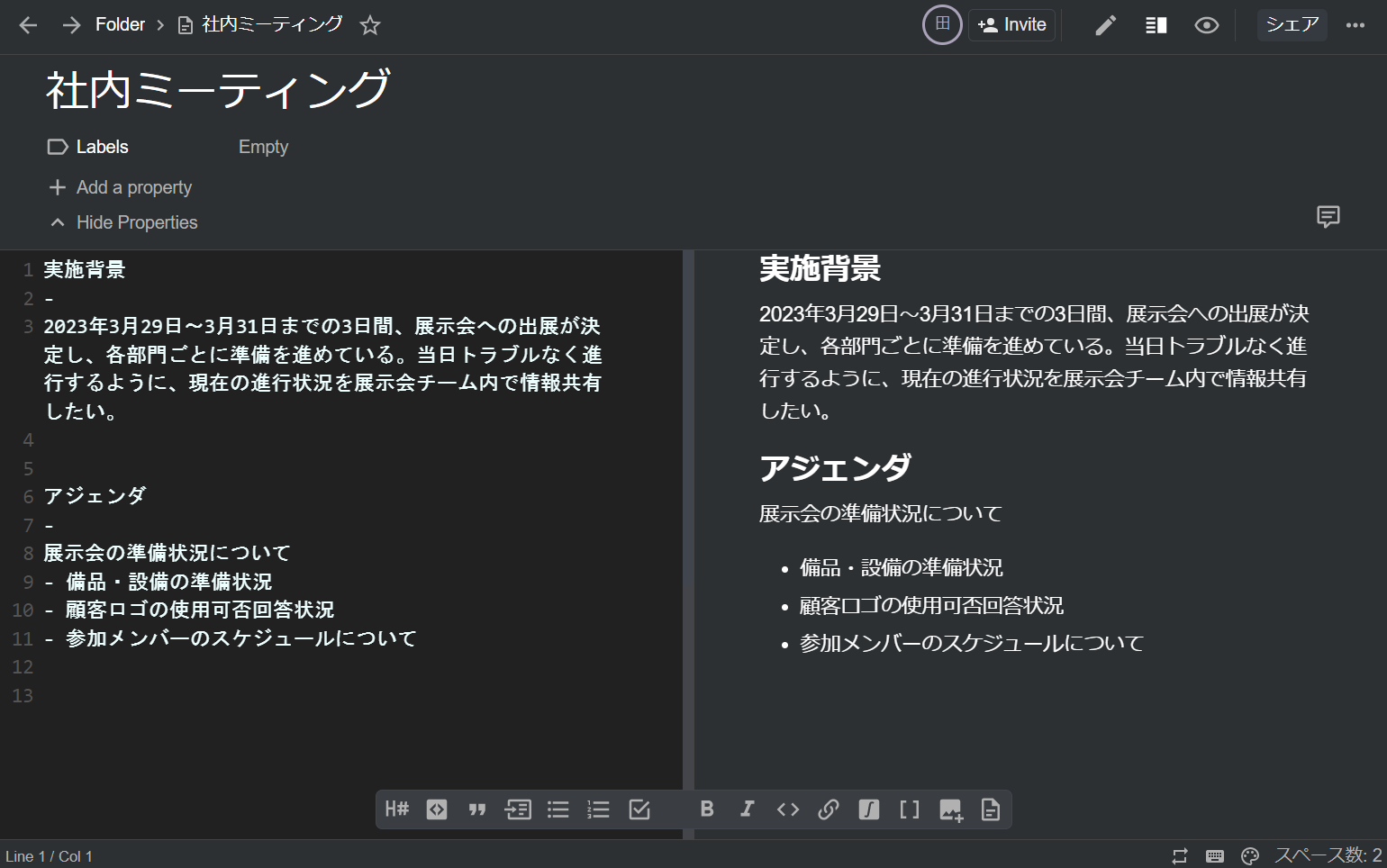The height and width of the screenshot is (868, 1387).
Task: Insert a bulleted list
Action: tap(558, 809)
